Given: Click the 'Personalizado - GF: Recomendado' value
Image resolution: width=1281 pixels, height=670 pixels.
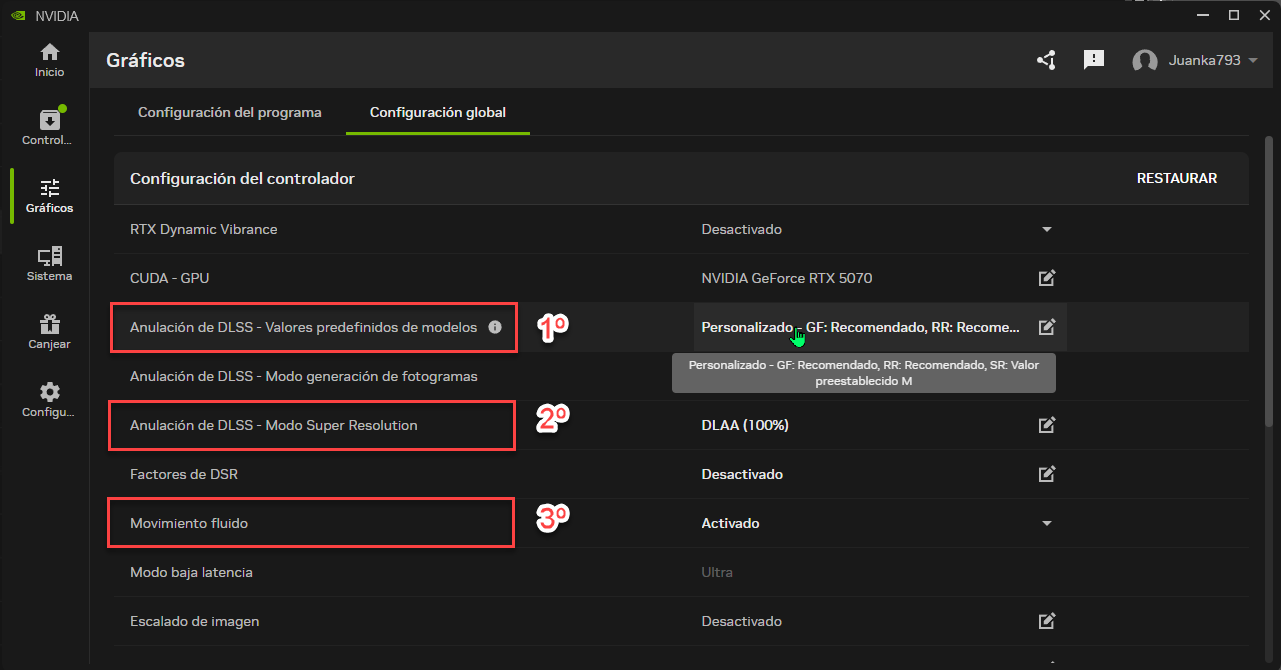Looking at the screenshot, I should pos(861,327).
